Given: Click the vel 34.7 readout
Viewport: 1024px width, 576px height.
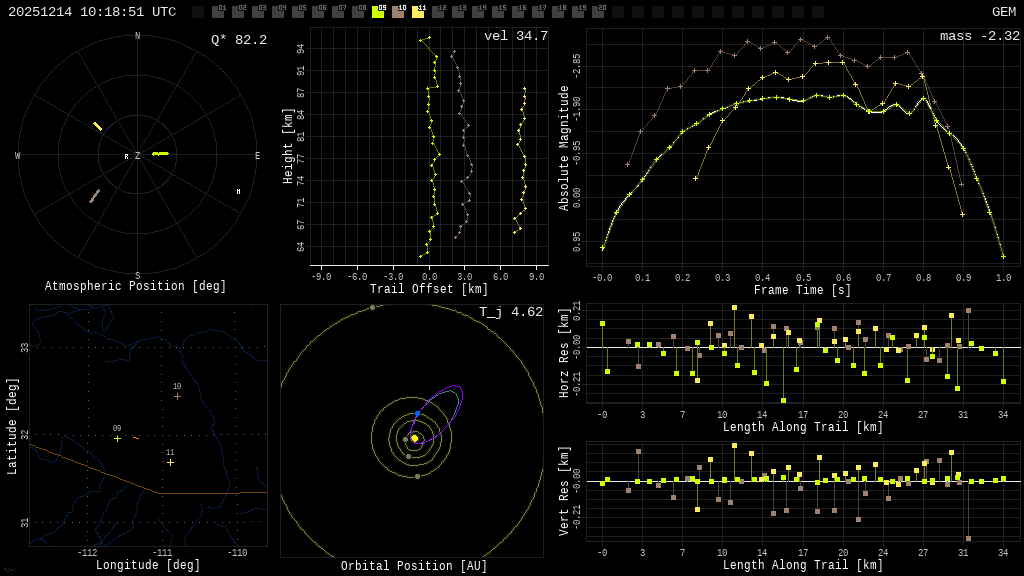Looking at the screenshot, I should pyautogui.click(x=515, y=36).
